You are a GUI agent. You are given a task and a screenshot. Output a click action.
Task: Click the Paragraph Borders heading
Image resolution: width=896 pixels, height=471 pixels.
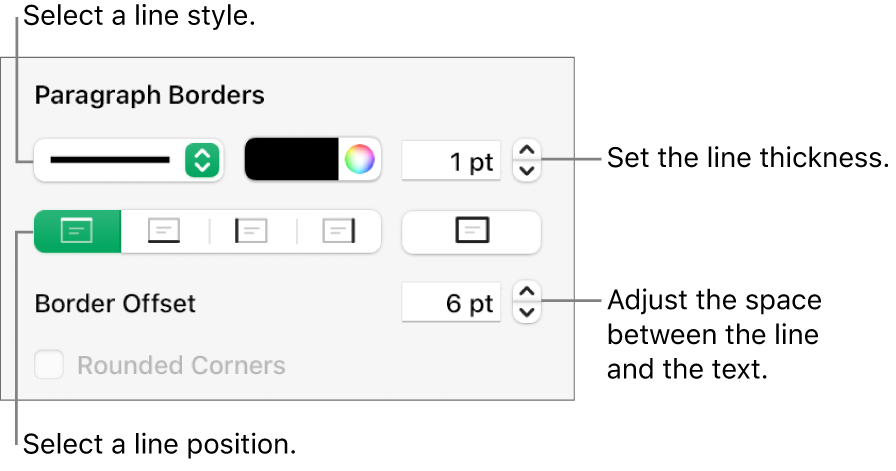(149, 96)
